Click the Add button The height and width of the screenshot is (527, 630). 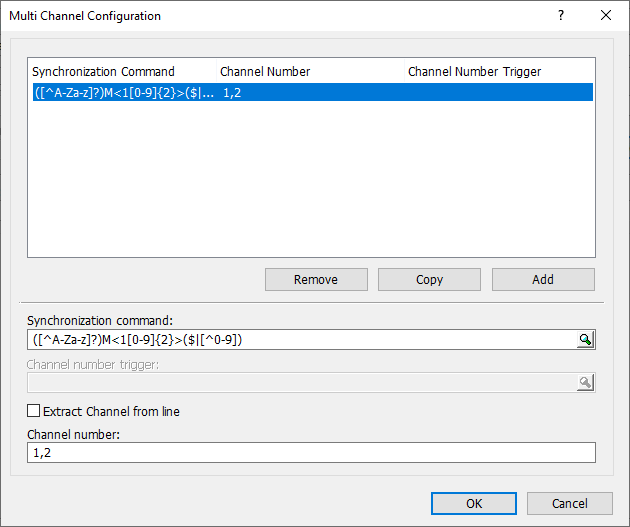point(543,280)
